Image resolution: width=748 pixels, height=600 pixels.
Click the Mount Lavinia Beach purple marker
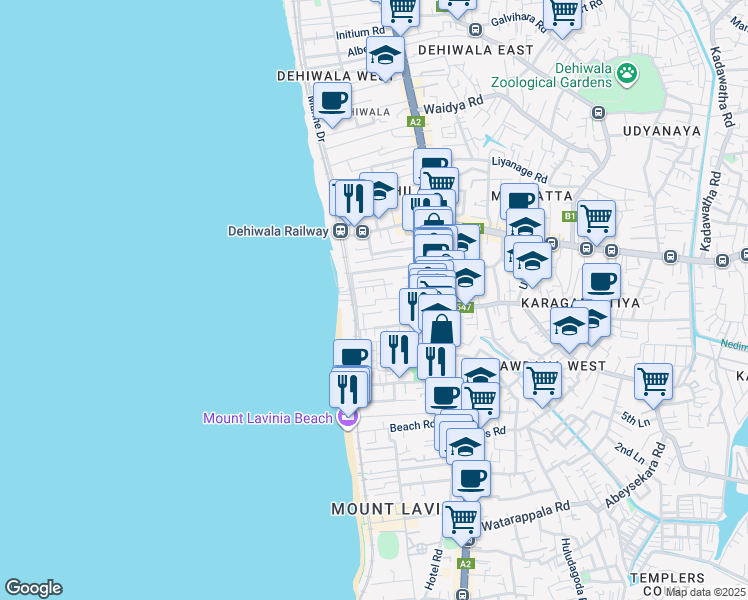click(347, 418)
